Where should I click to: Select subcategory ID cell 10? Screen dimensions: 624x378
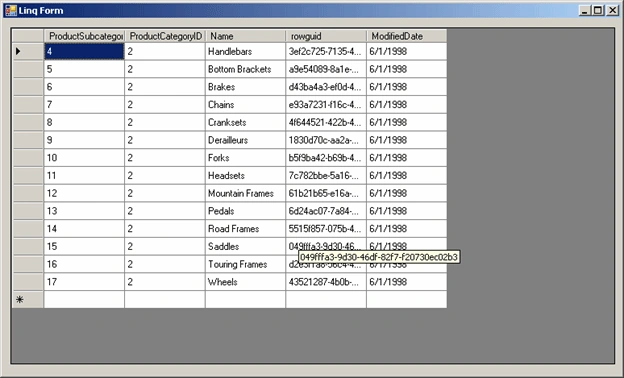(x=84, y=158)
